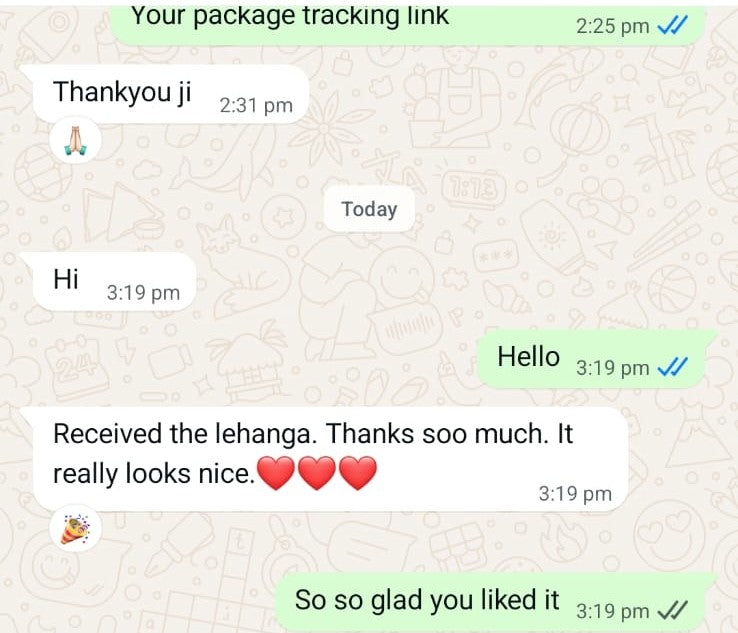Tap the party popper reaction emoji
This screenshot has width=738, height=633.
pyautogui.click(x=75, y=529)
